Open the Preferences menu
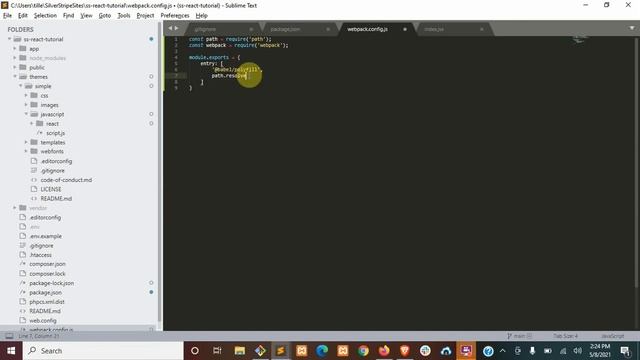 tap(175, 16)
